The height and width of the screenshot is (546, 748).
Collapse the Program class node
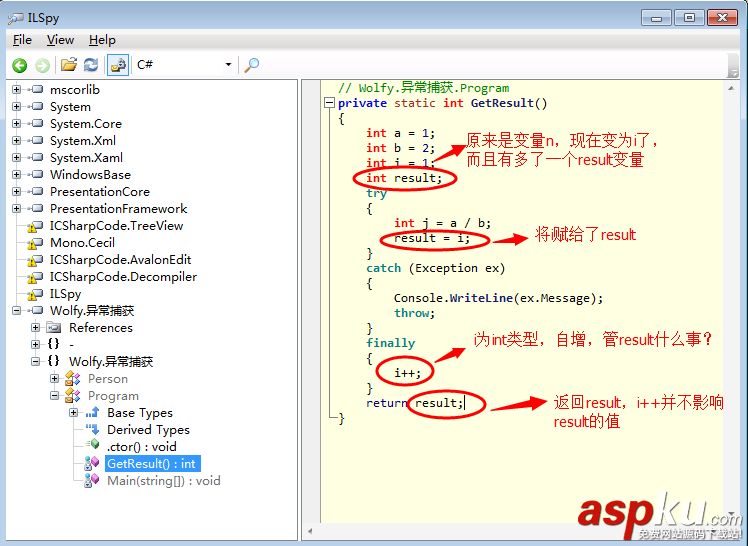[x=54, y=395]
